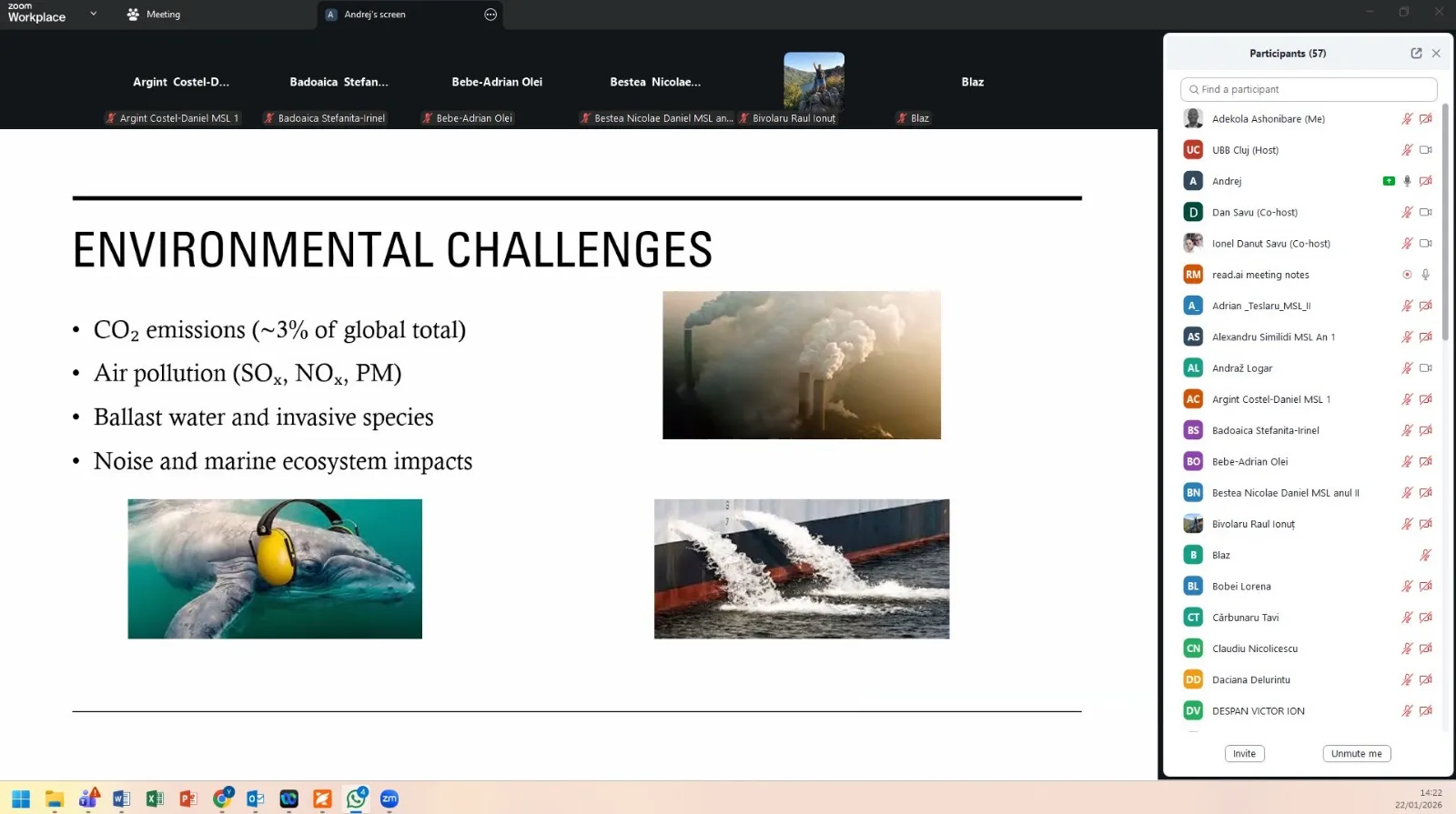The height and width of the screenshot is (814, 1456).
Task: Open the Word icon in the taskbar
Action: pyautogui.click(x=121, y=799)
